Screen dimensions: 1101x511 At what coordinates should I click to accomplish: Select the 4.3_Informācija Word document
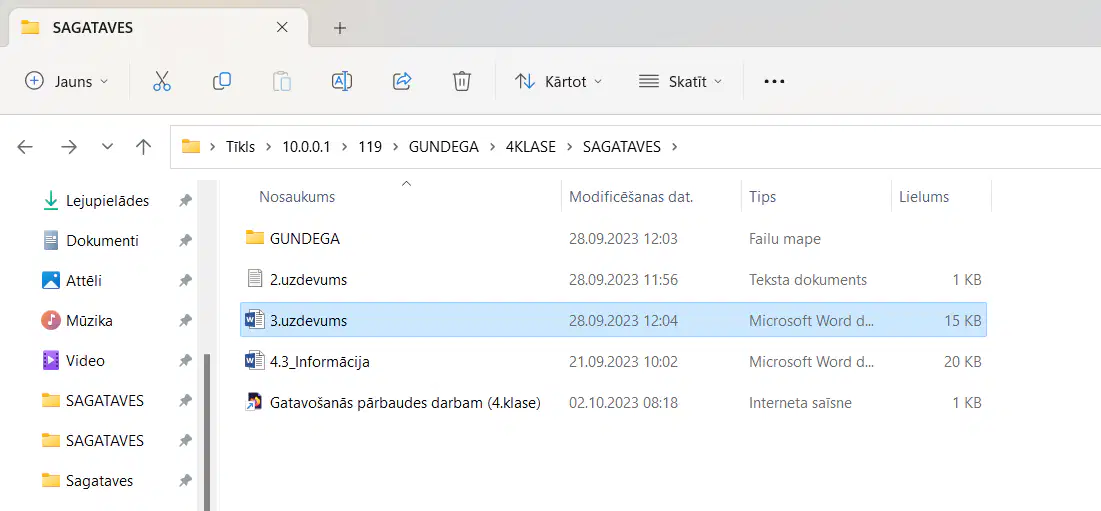613,361
